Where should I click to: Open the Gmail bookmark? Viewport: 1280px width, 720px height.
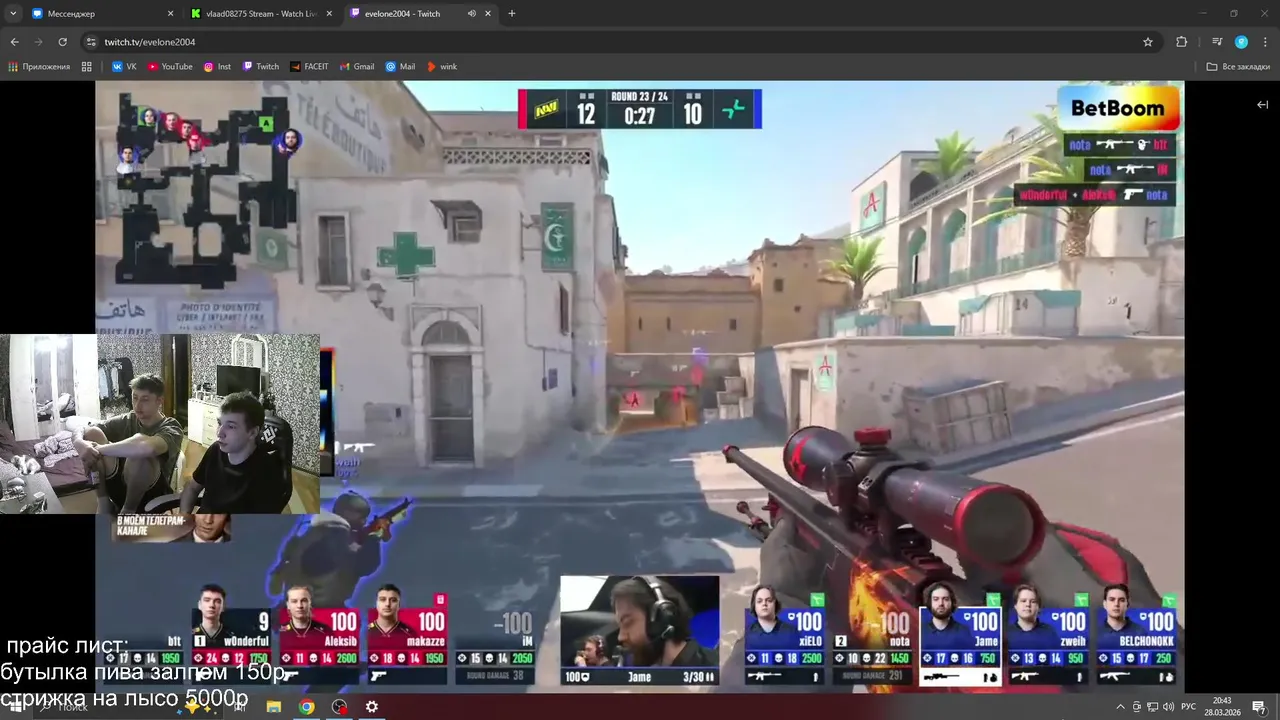(357, 67)
